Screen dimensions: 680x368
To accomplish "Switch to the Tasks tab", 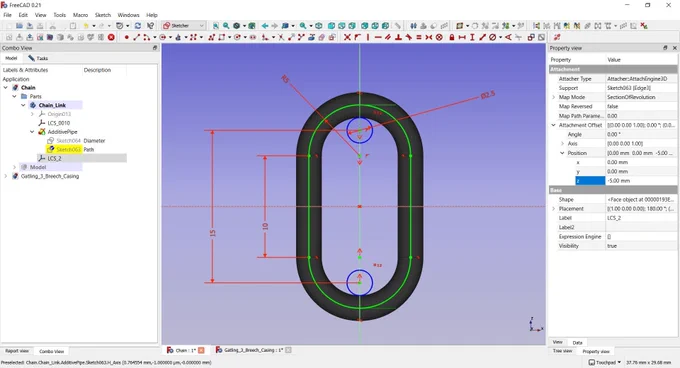I will (x=38, y=58).
